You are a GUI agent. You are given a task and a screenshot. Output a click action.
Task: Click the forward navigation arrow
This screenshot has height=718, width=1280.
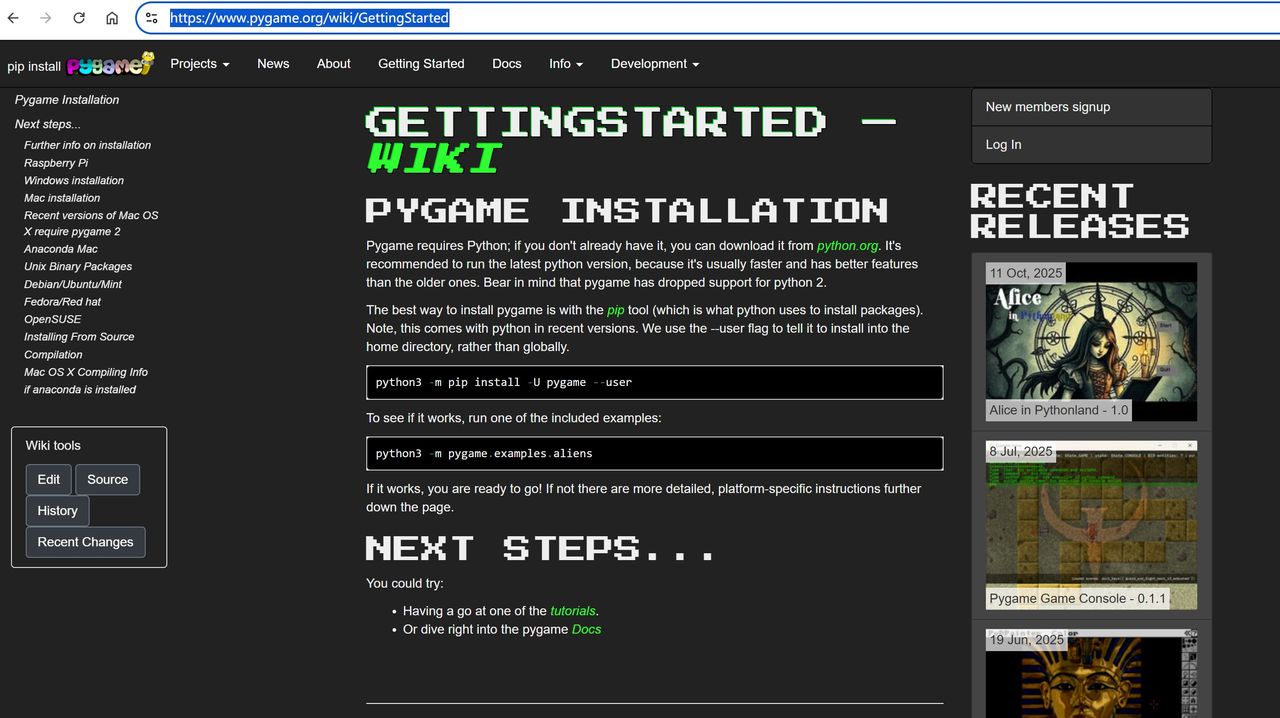[x=48, y=17]
